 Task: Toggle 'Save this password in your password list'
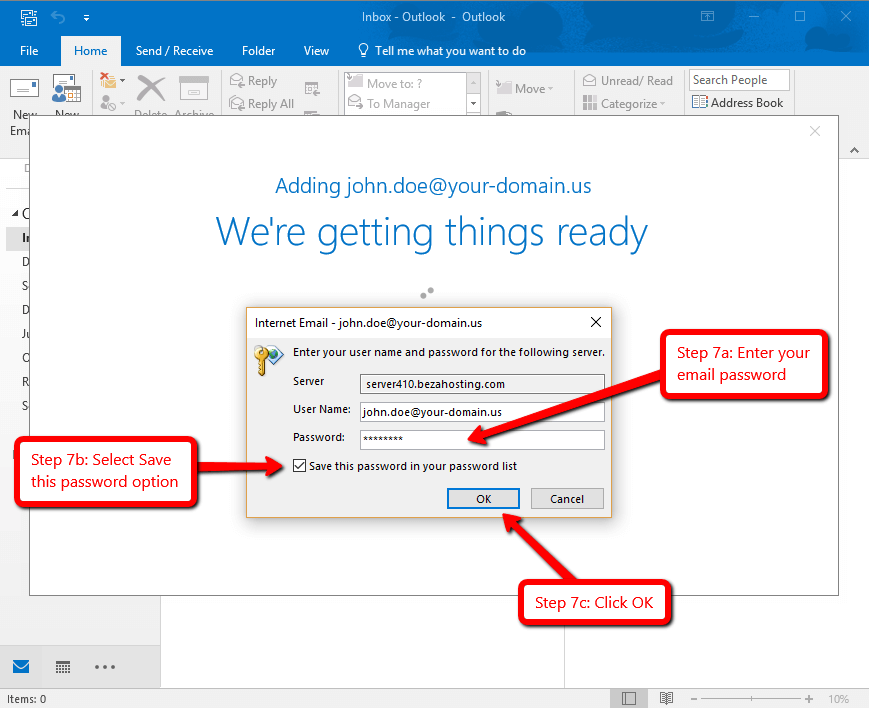point(299,466)
